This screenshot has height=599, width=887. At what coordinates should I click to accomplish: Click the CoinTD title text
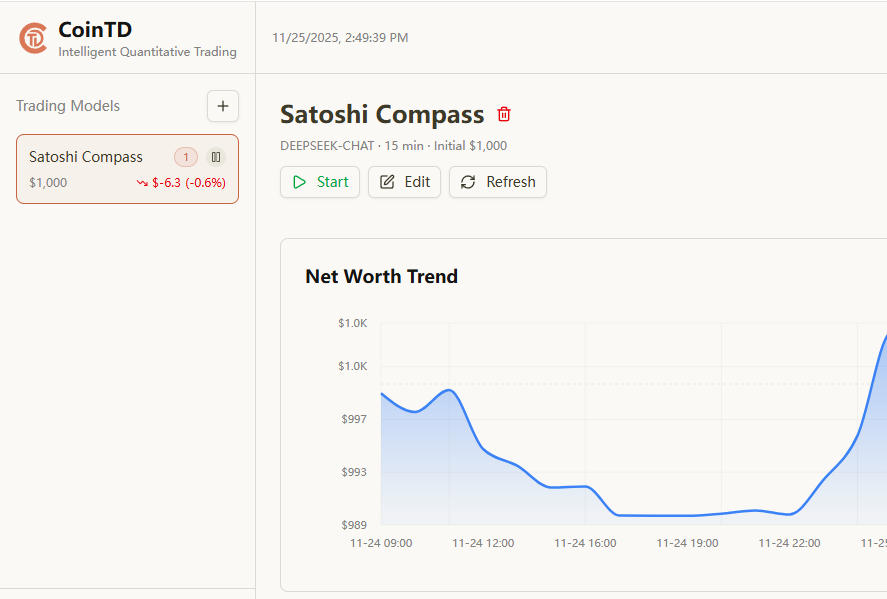pos(95,29)
